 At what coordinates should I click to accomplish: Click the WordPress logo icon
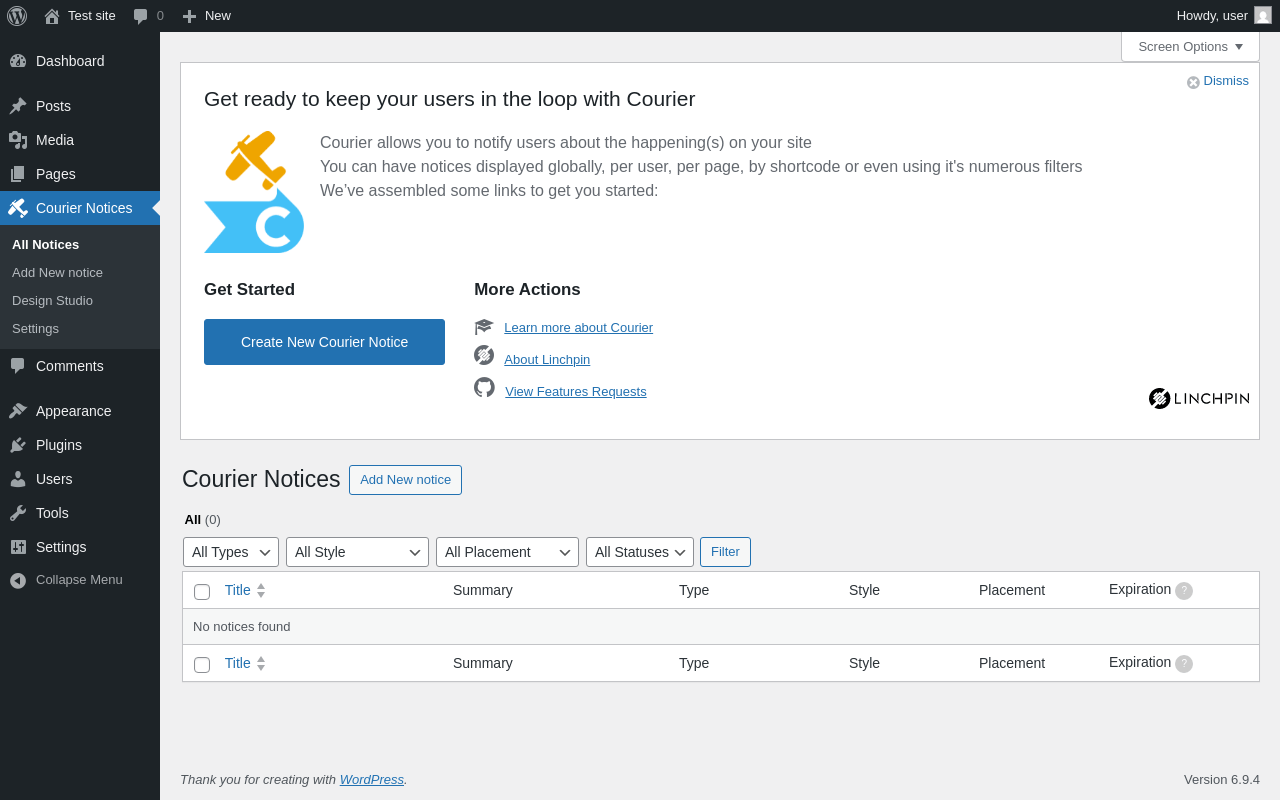click(x=17, y=16)
